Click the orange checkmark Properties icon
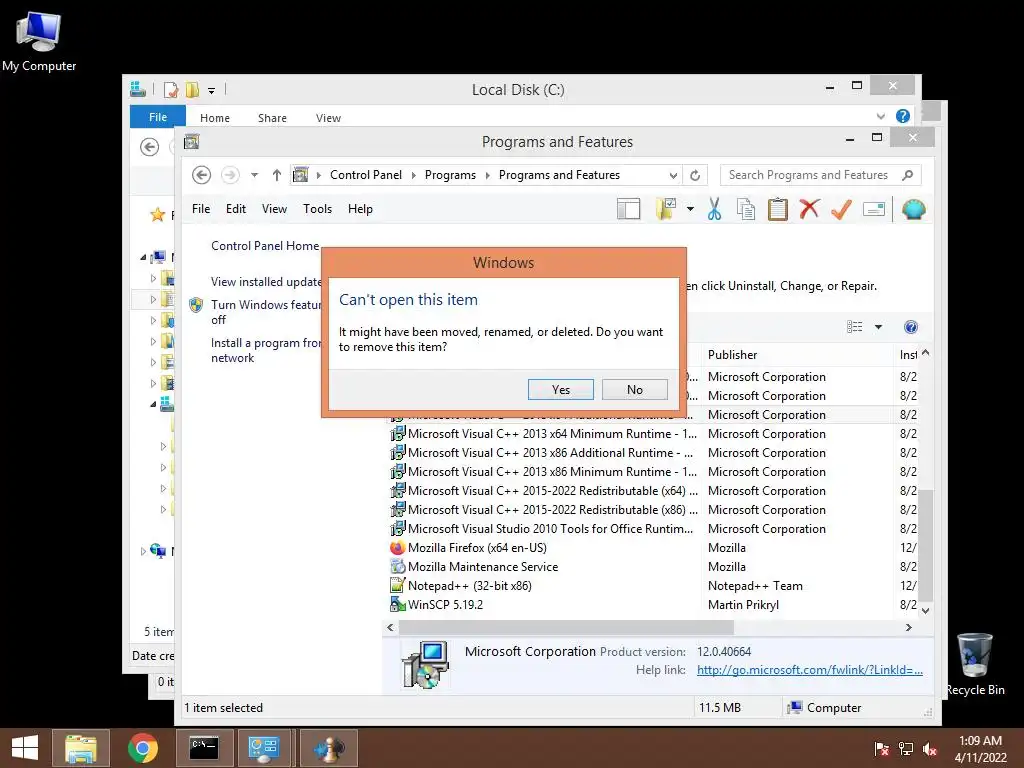The height and width of the screenshot is (768, 1024). click(841, 210)
